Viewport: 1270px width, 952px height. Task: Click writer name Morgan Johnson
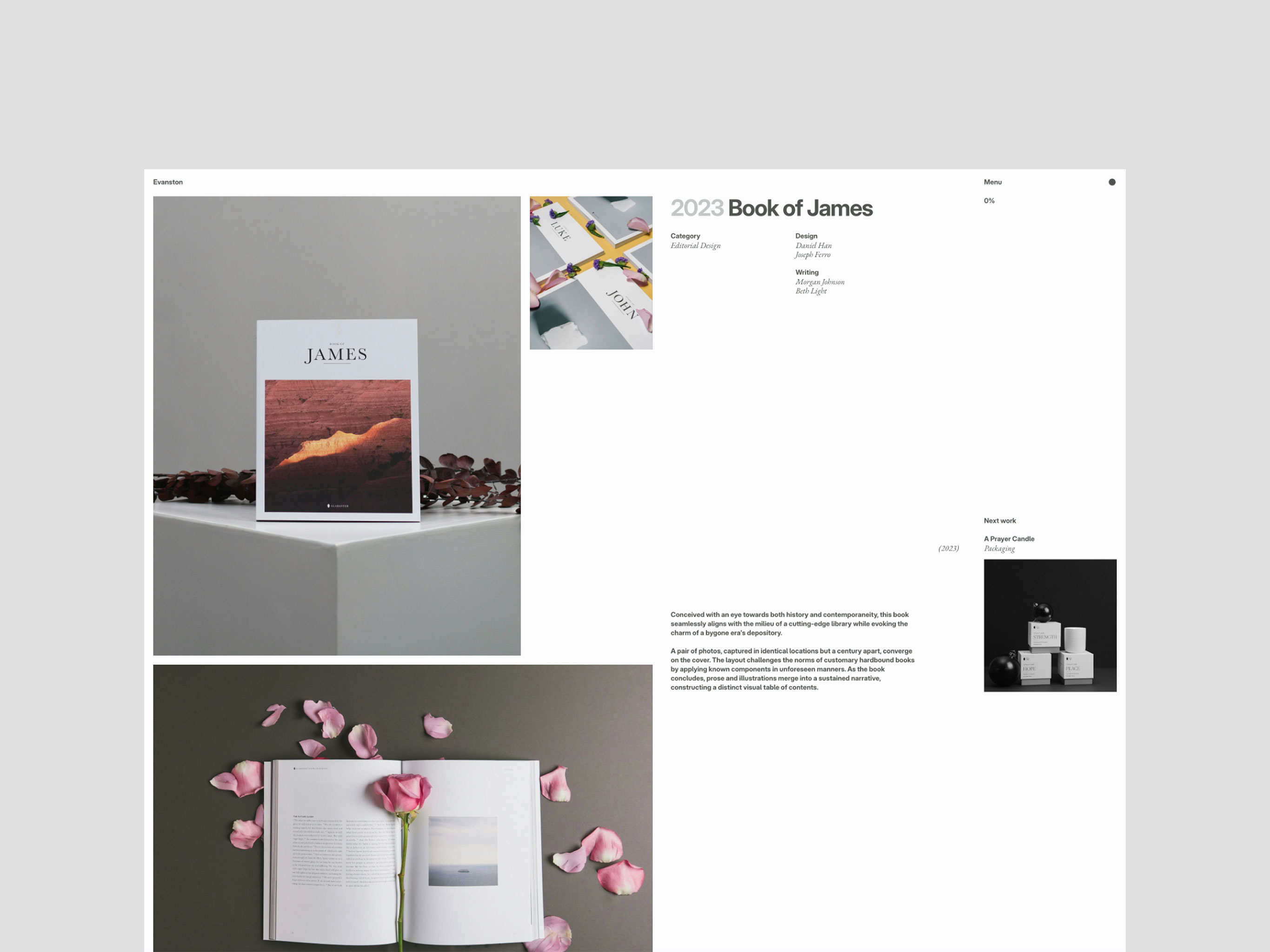click(819, 282)
